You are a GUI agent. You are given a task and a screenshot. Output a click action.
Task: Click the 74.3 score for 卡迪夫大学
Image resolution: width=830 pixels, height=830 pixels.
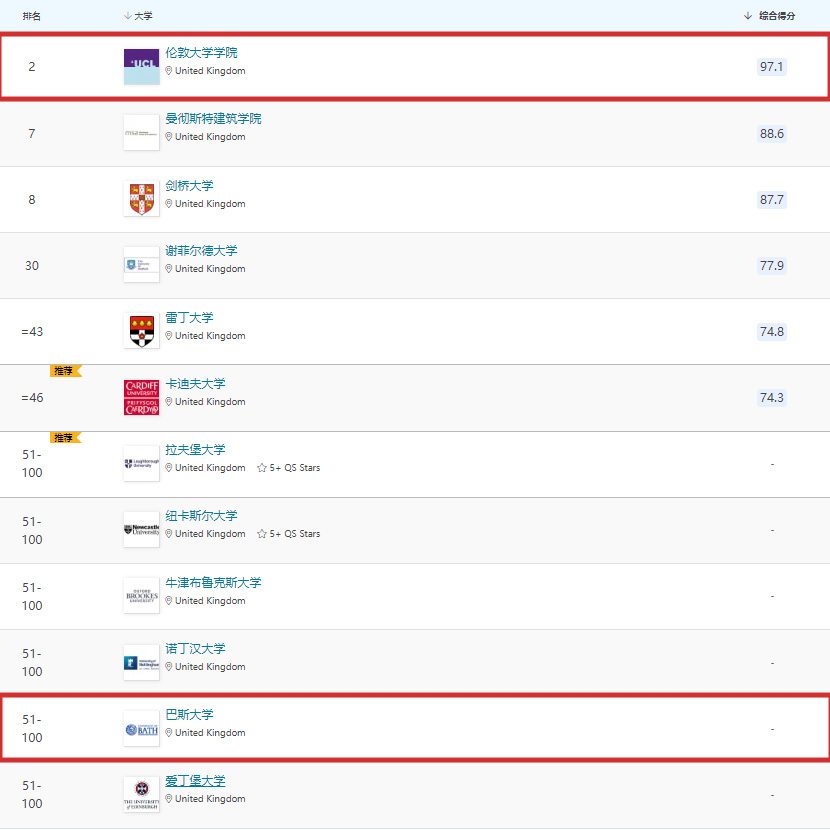click(772, 398)
